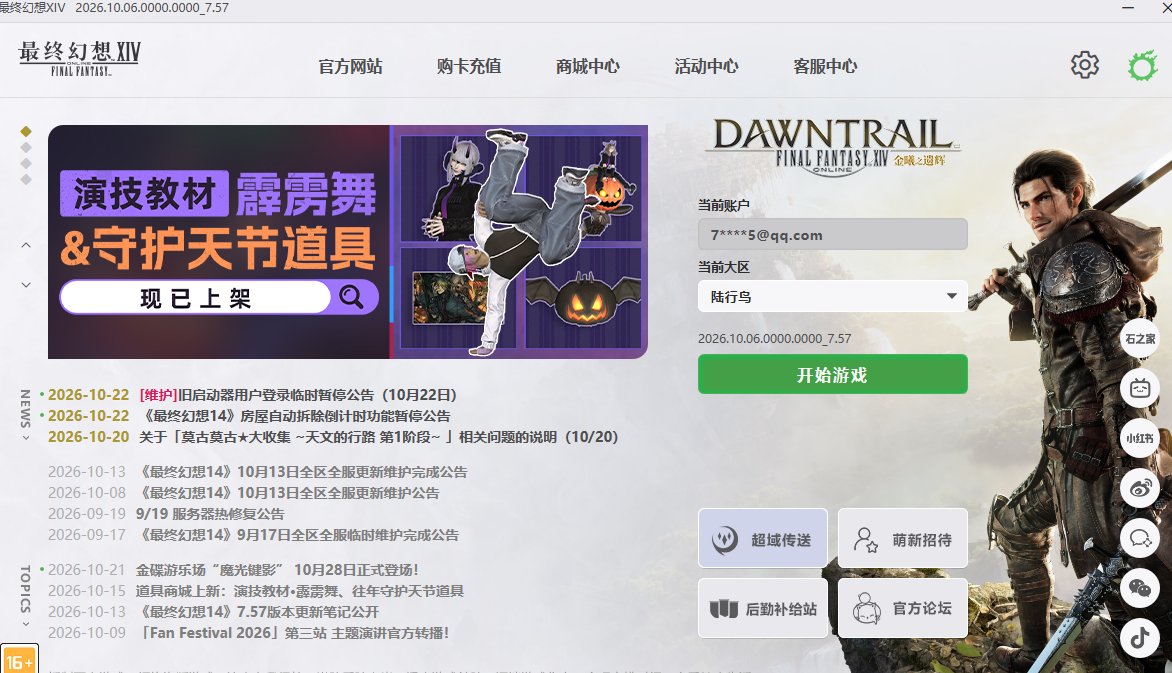Open the WeChat social icon
Screen dimensions: 1172x673
coord(1140,588)
